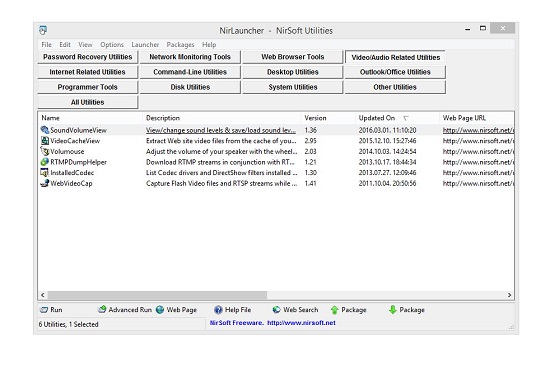
Task: Click the date 2014.10.03. 14:24:54
Action: pos(387,151)
